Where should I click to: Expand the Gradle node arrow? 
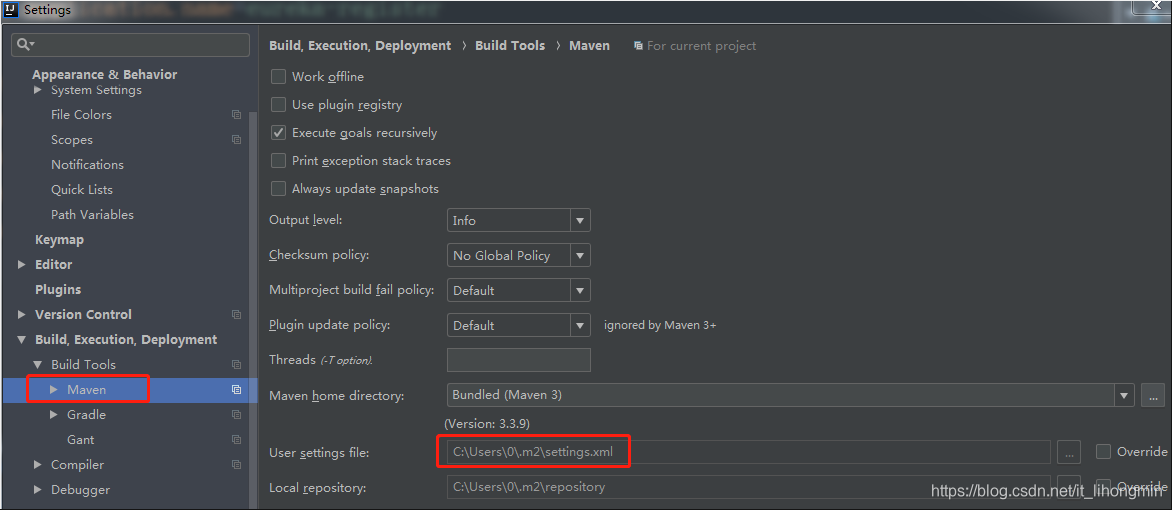[x=54, y=415]
